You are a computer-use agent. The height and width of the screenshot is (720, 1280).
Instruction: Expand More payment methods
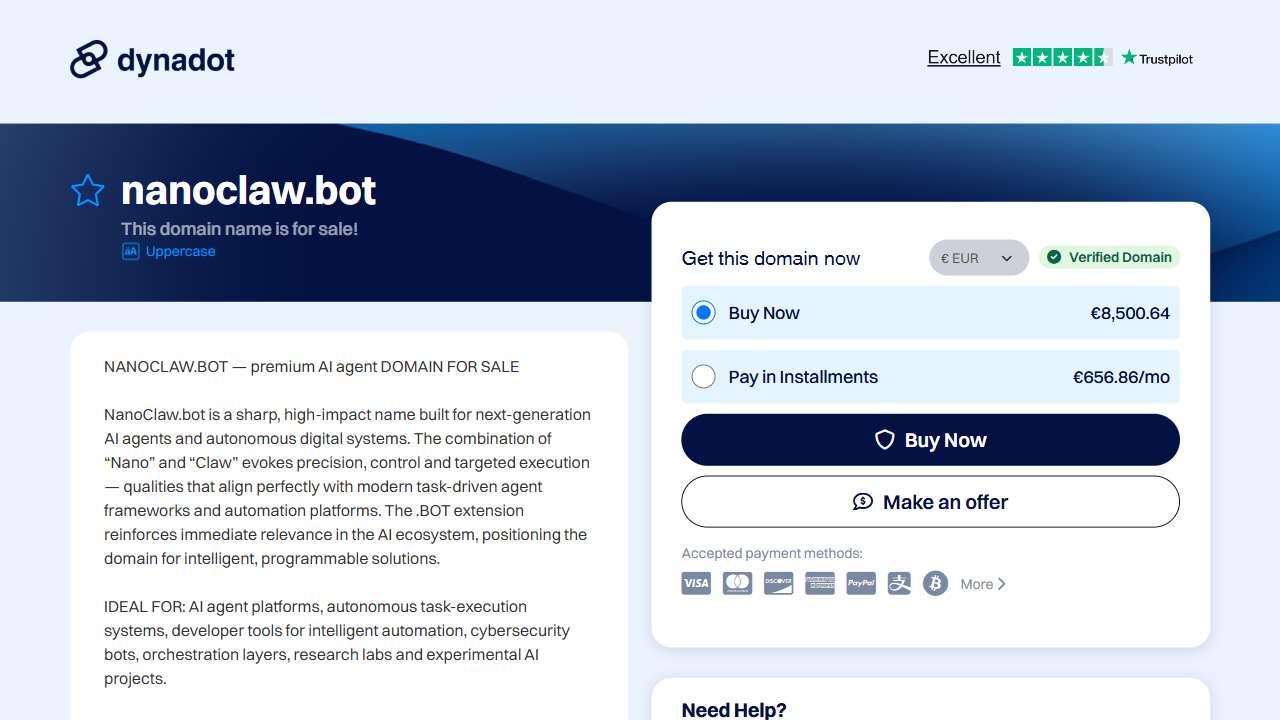tap(983, 584)
